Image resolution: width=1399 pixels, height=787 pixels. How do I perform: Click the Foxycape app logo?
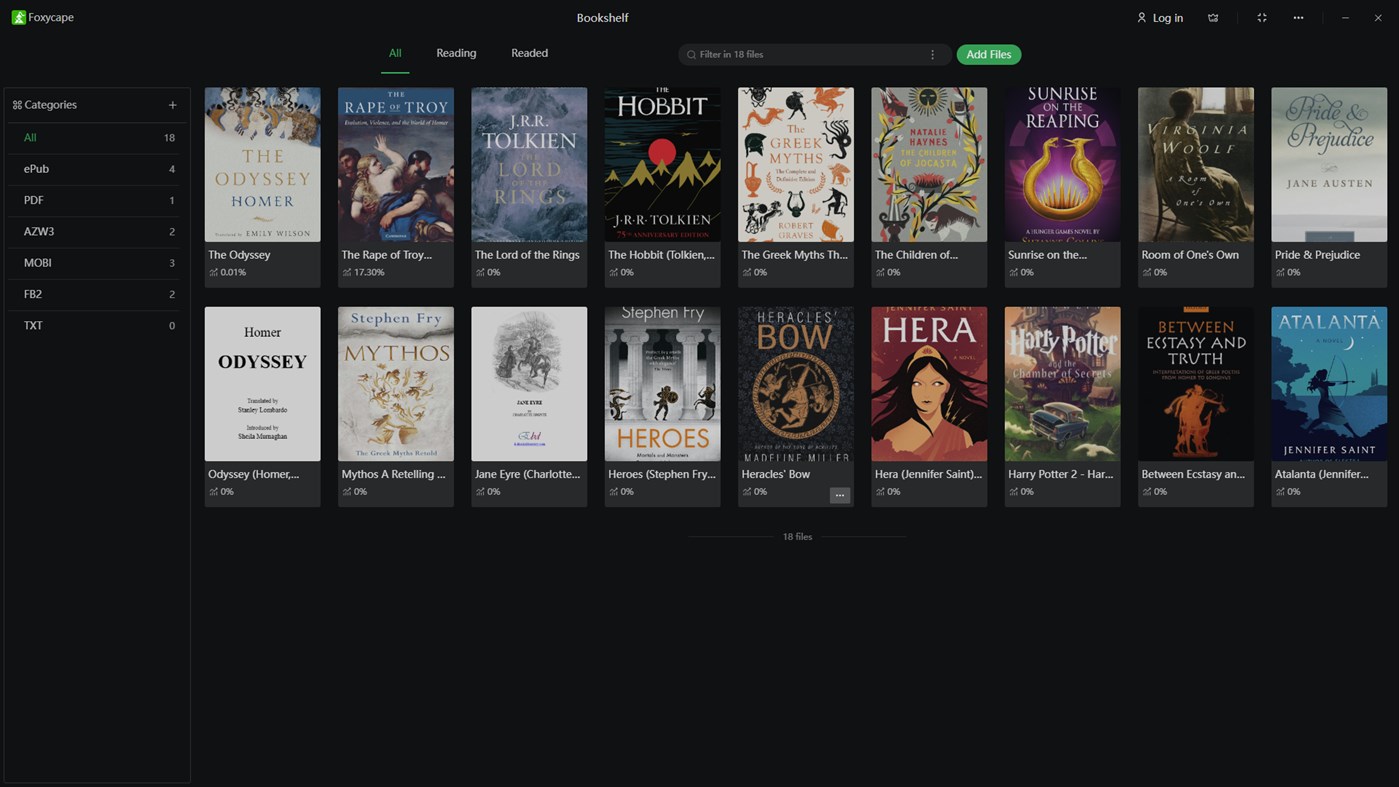click(x=18, y=17)
